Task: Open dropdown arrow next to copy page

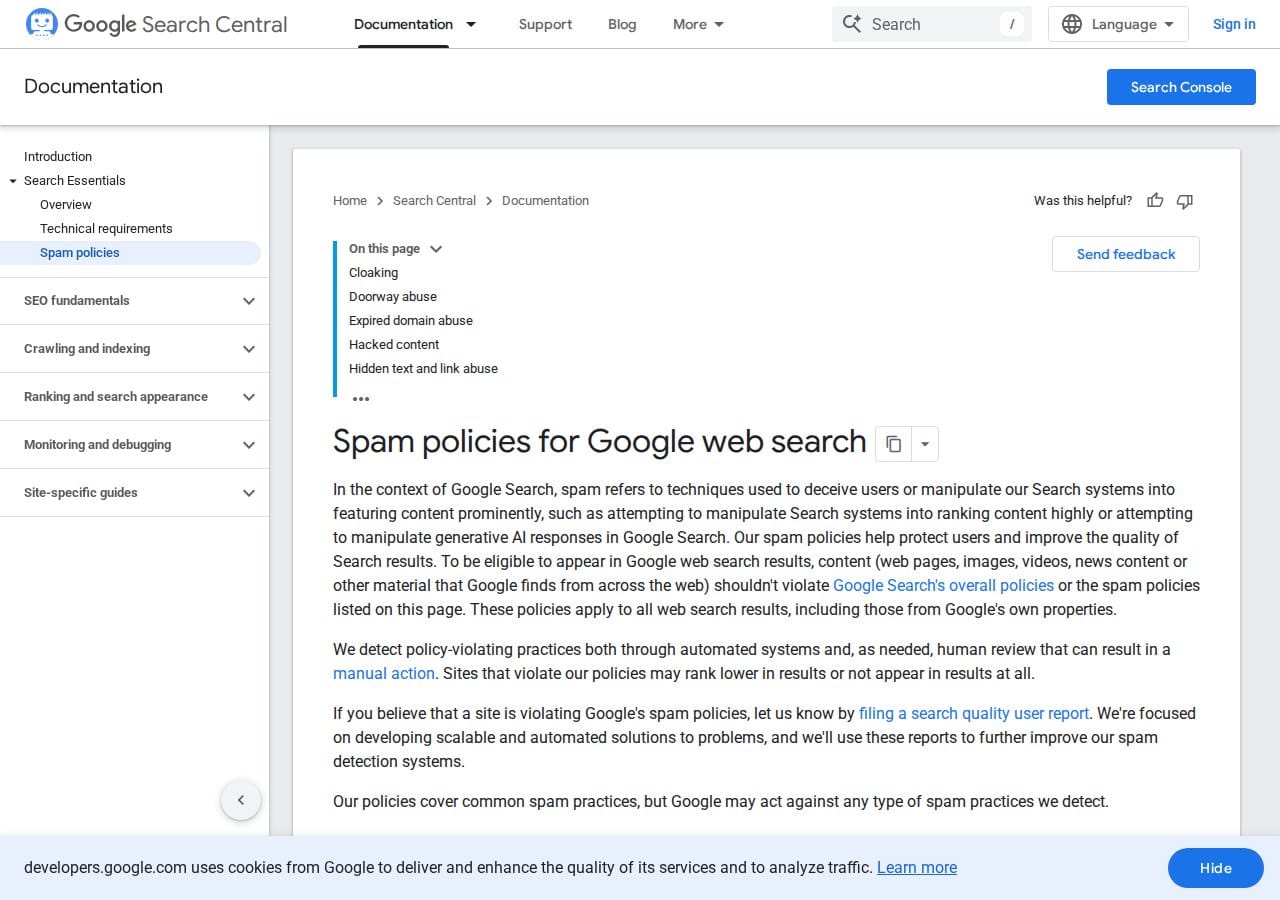Action: click(x=925, y=444)
